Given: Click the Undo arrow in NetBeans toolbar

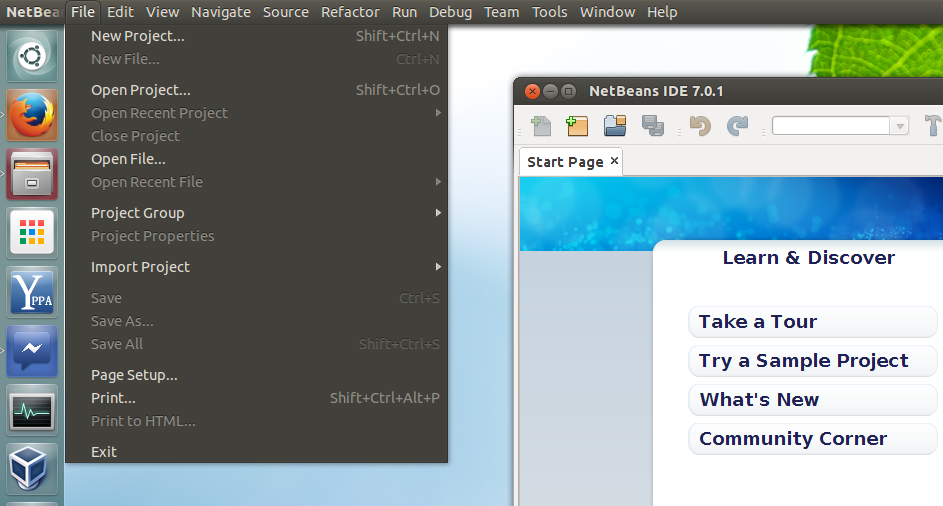Looking at the screenshot, I should pos(700,126).
